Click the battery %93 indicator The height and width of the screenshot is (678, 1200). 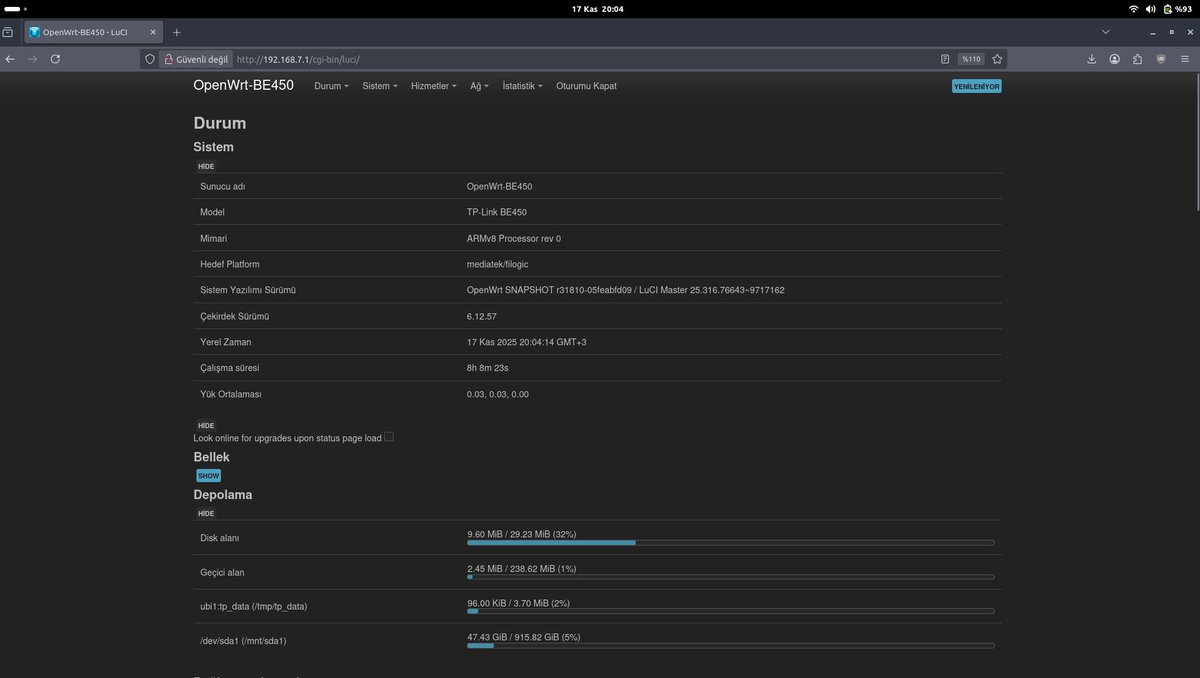click(x=1177, y=8)
